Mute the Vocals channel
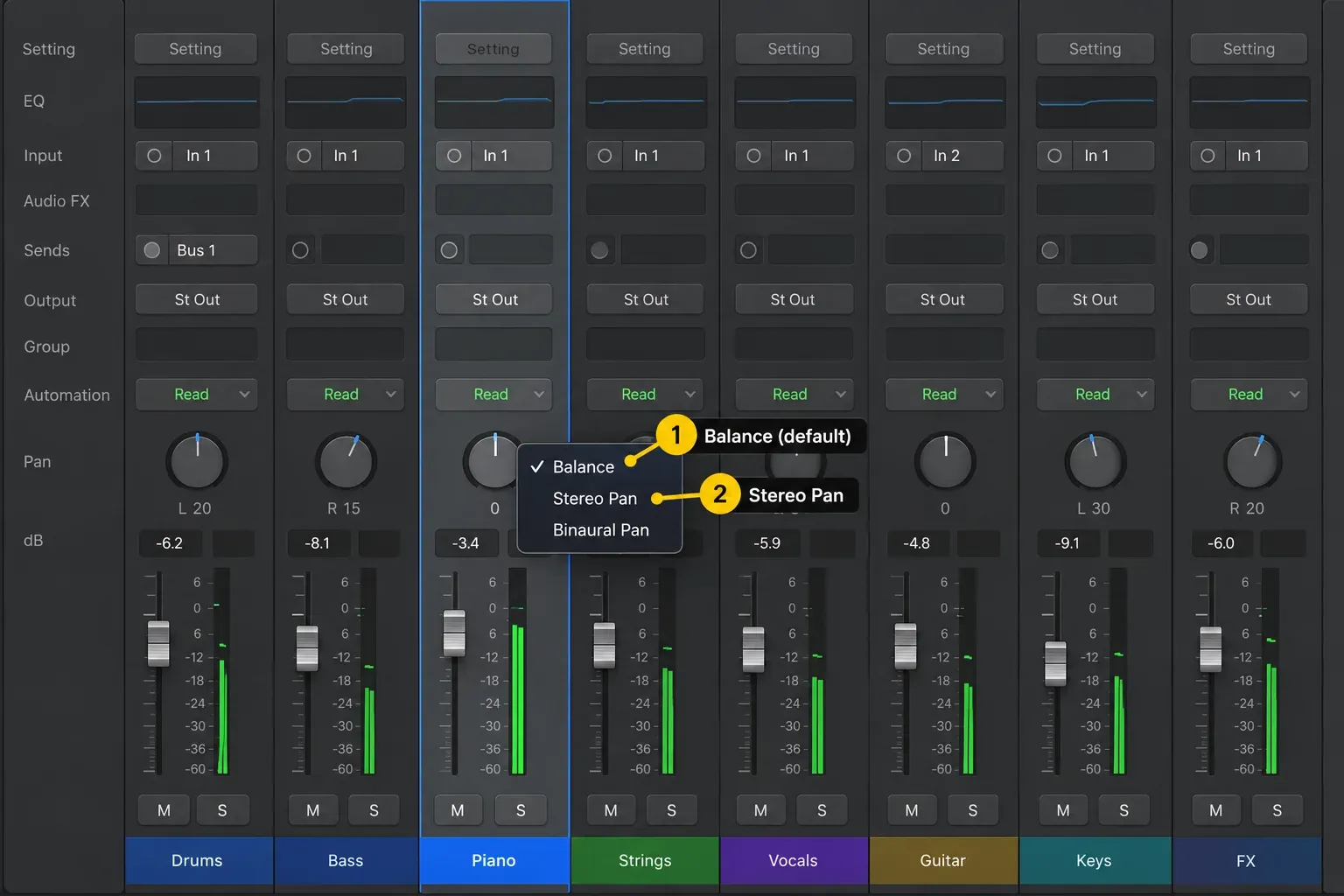 [x=760, y=810]
